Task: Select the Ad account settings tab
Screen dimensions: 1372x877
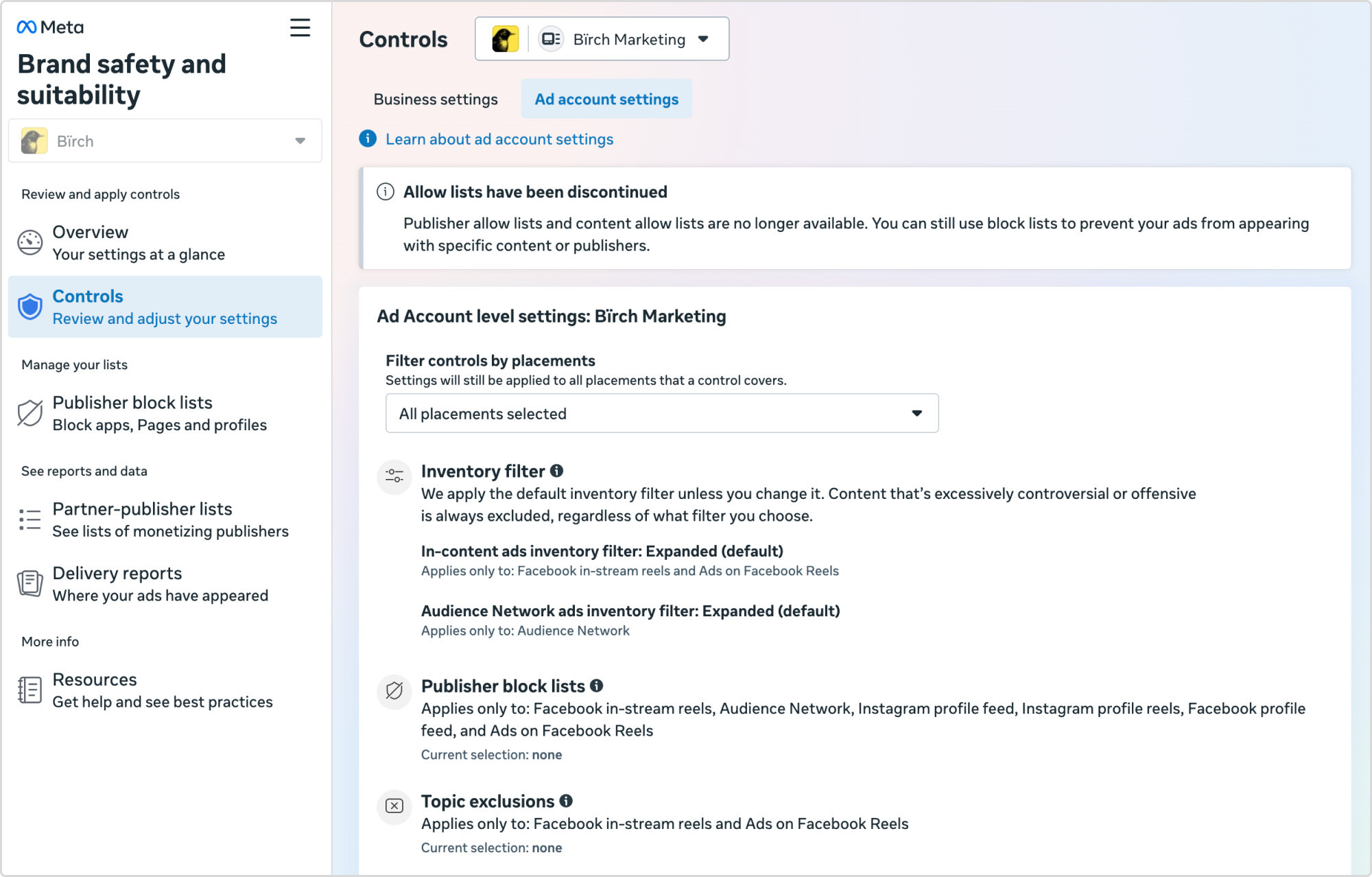Action: pos(606,100)
